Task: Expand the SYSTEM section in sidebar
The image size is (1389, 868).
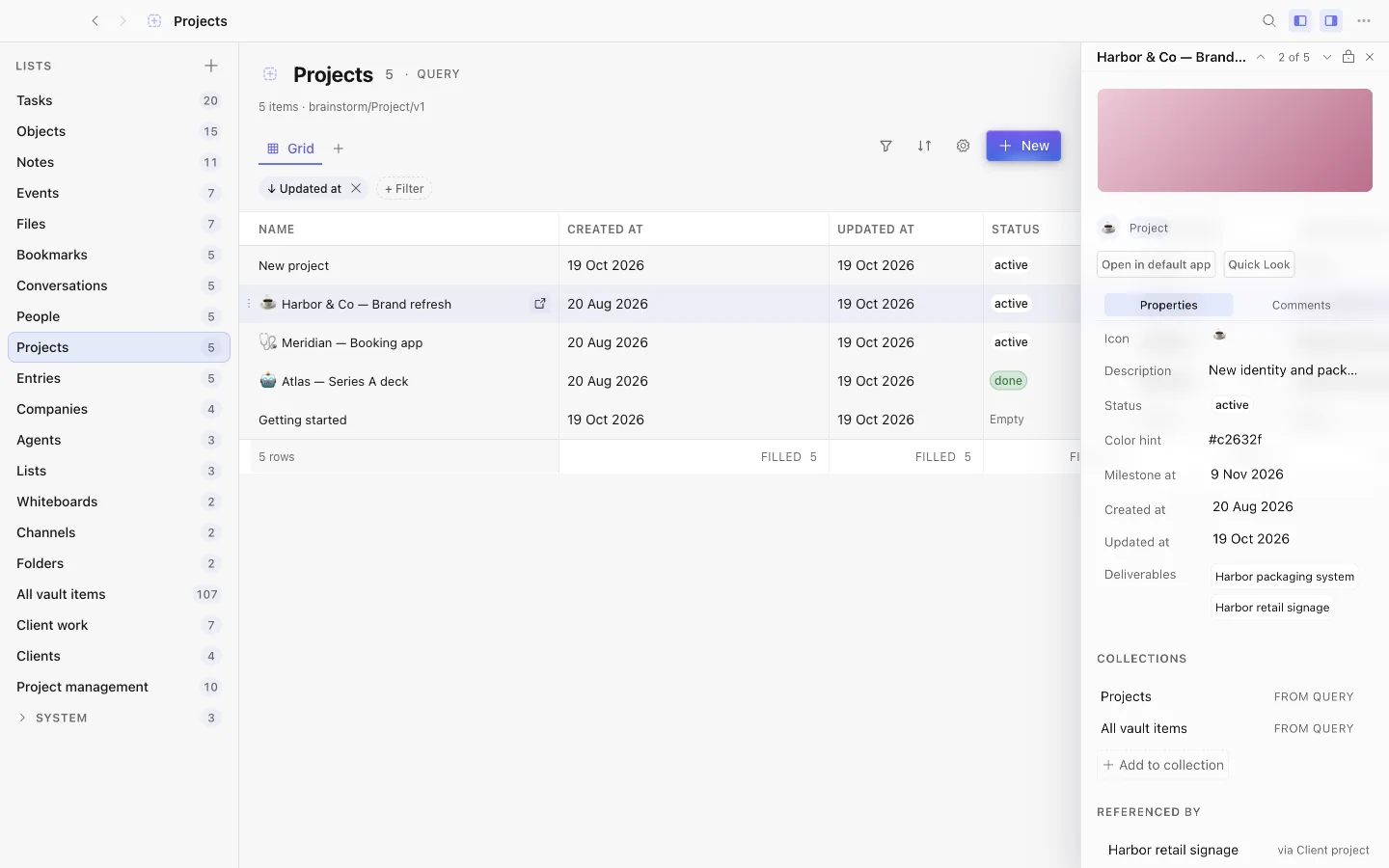Action: 22,718
